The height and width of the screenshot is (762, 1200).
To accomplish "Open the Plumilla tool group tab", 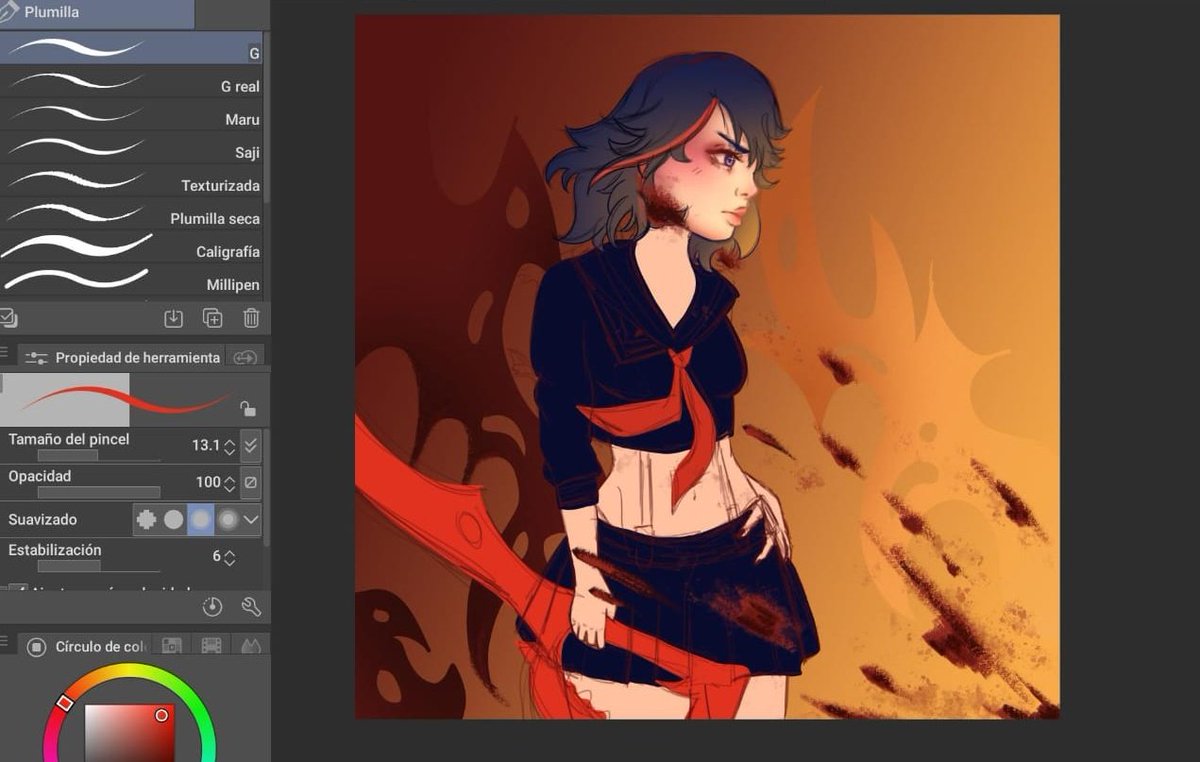I will [97, 13].
